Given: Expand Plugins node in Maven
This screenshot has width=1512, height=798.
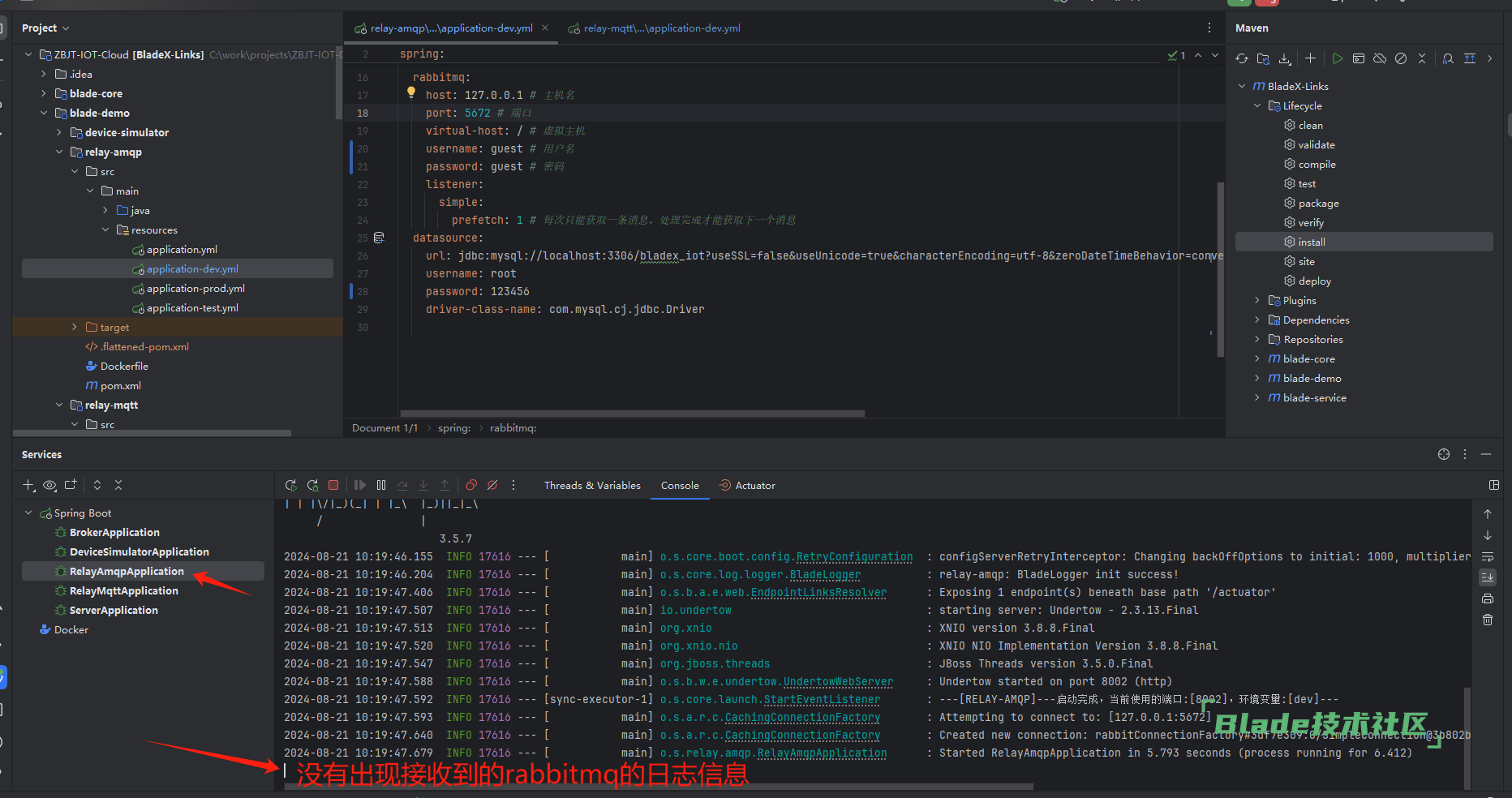Looking at the screenshot, I should [1257, 300].
